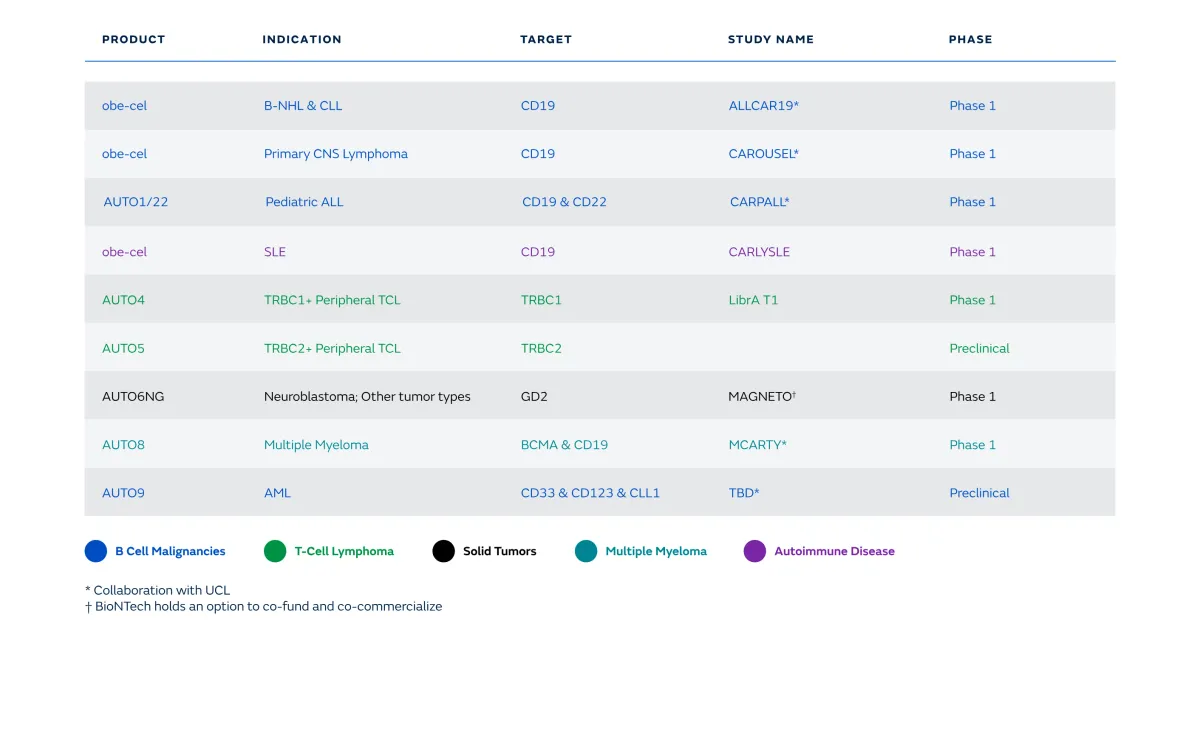Click the green T-Cell Lymphoma circle
This screenshot has height=755, width=1200.
(275, 551)
